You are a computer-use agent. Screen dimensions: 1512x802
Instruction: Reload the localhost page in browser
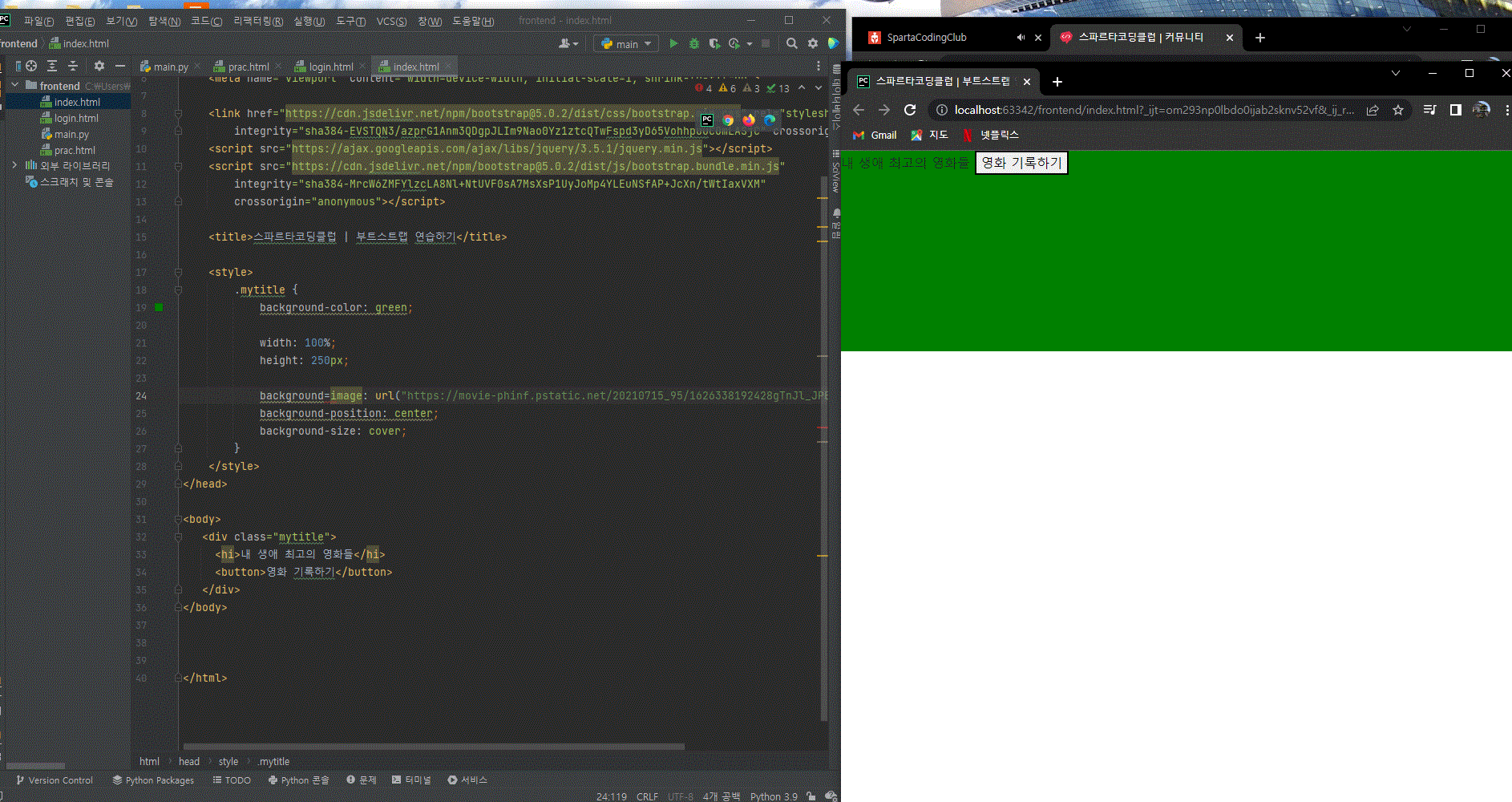click(x=910, y=110)
